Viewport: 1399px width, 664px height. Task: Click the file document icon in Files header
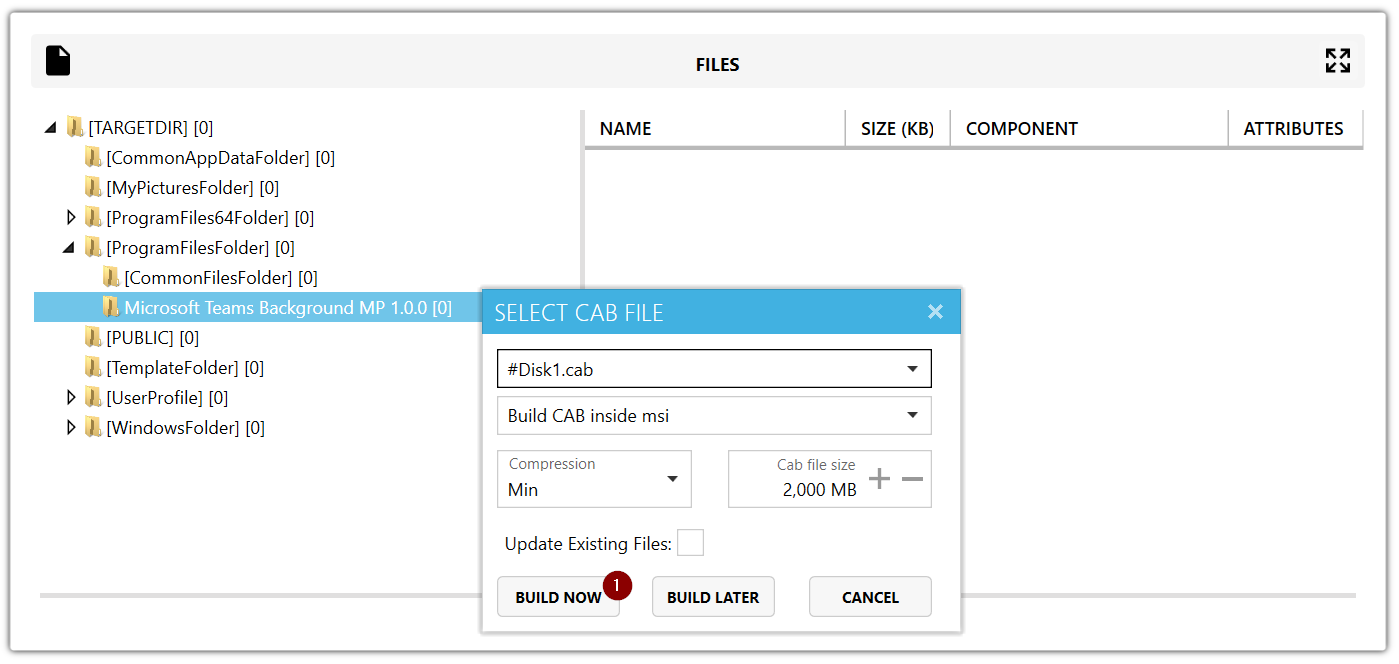tap(58, 61)
